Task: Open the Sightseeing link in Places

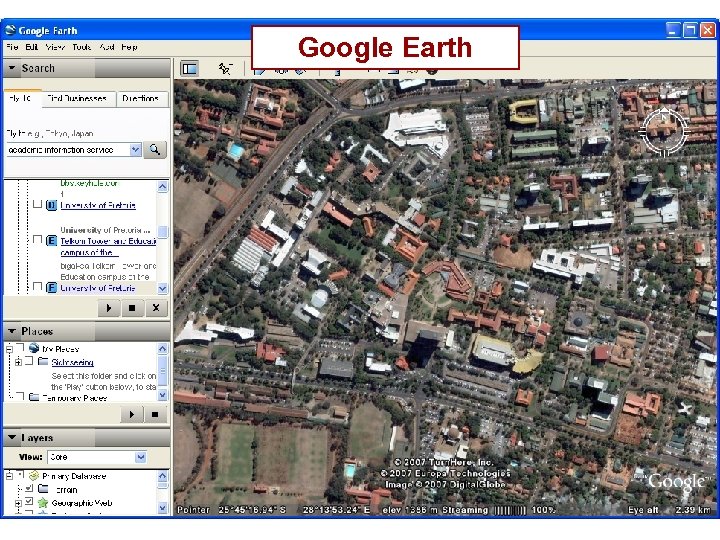Action: tap(73, 362)
